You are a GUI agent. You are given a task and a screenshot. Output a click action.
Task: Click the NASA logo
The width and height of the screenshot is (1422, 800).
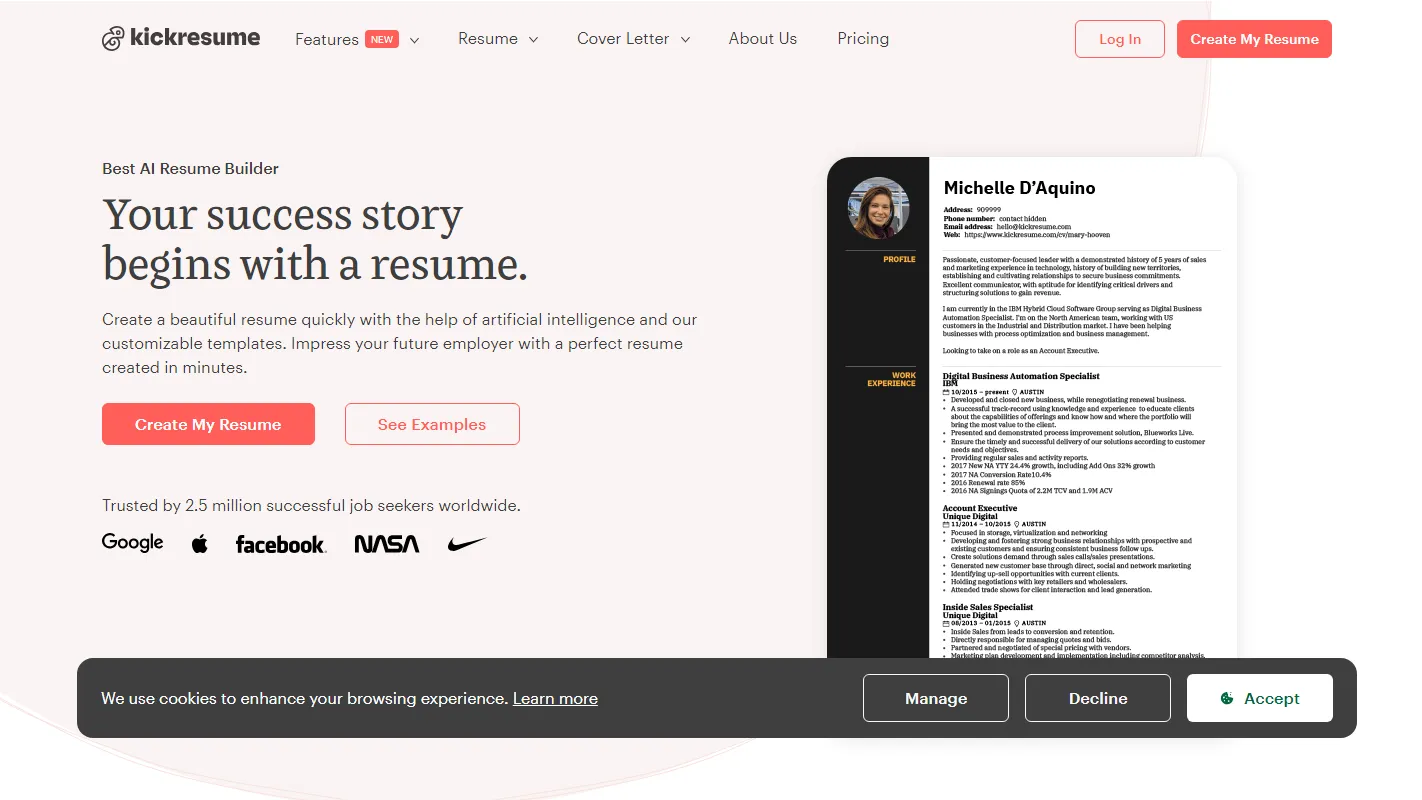pos(386,543)
